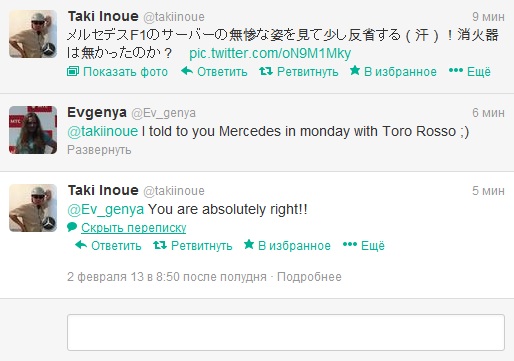Click the speech bubble beside Скрыть переписку
This screenshot has height=361, width=514.
[x=72, y=227]
